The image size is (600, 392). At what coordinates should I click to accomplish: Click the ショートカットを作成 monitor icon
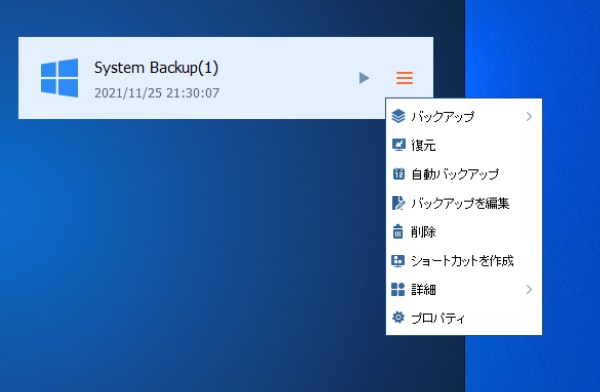pyautogui.click(x=398, y=261)
